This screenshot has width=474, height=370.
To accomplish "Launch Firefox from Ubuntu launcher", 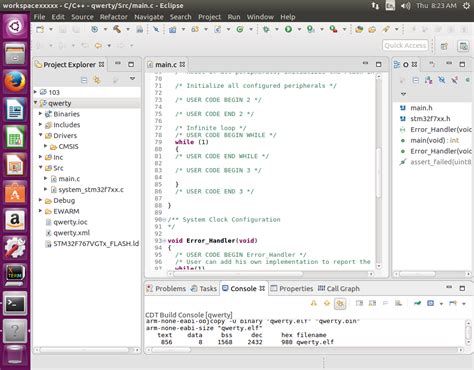I will 15,81.
